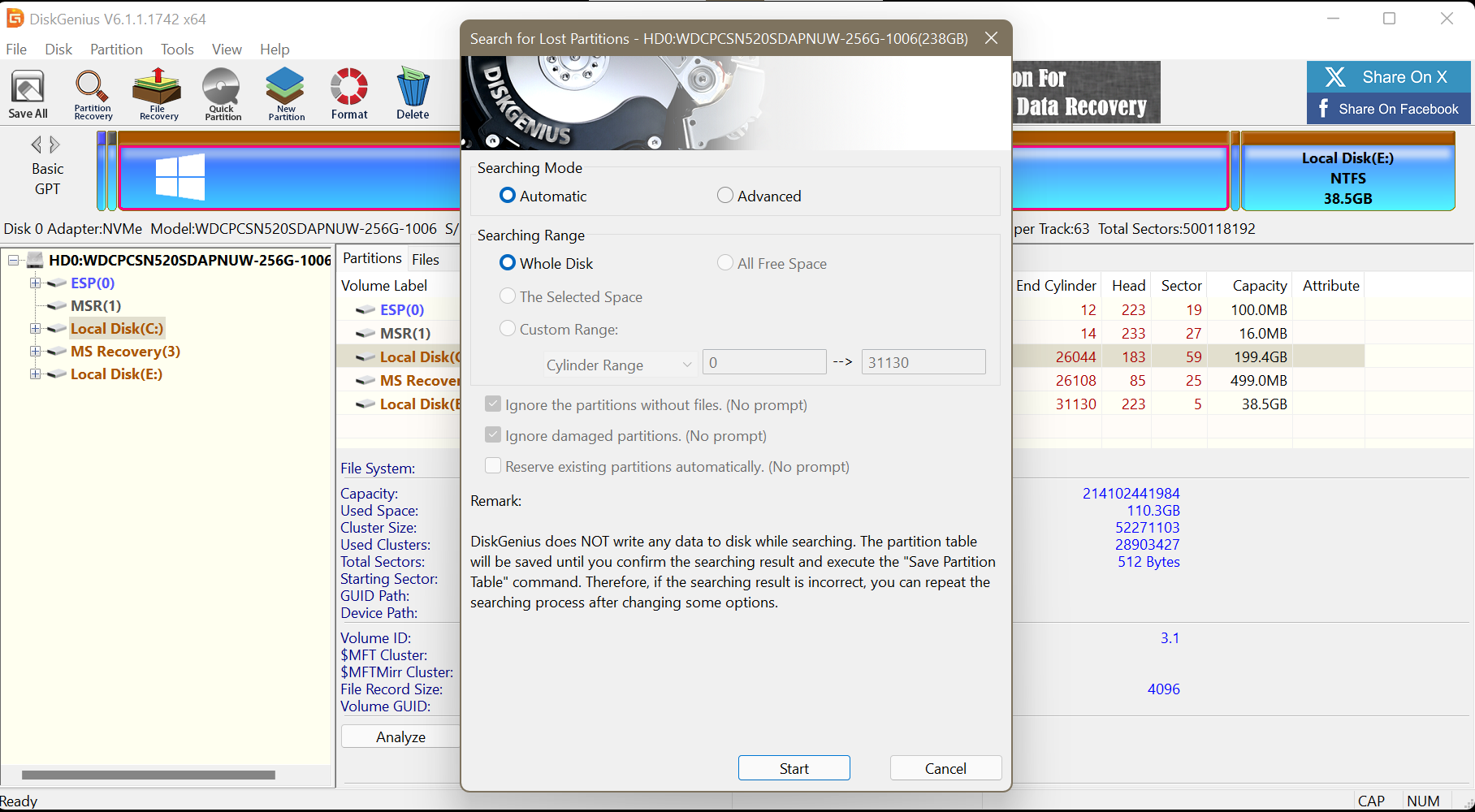Viewport: 1475px width, 812px height.
Task: Open the Cylinder Range dropdown
Action: pos(619,365)
